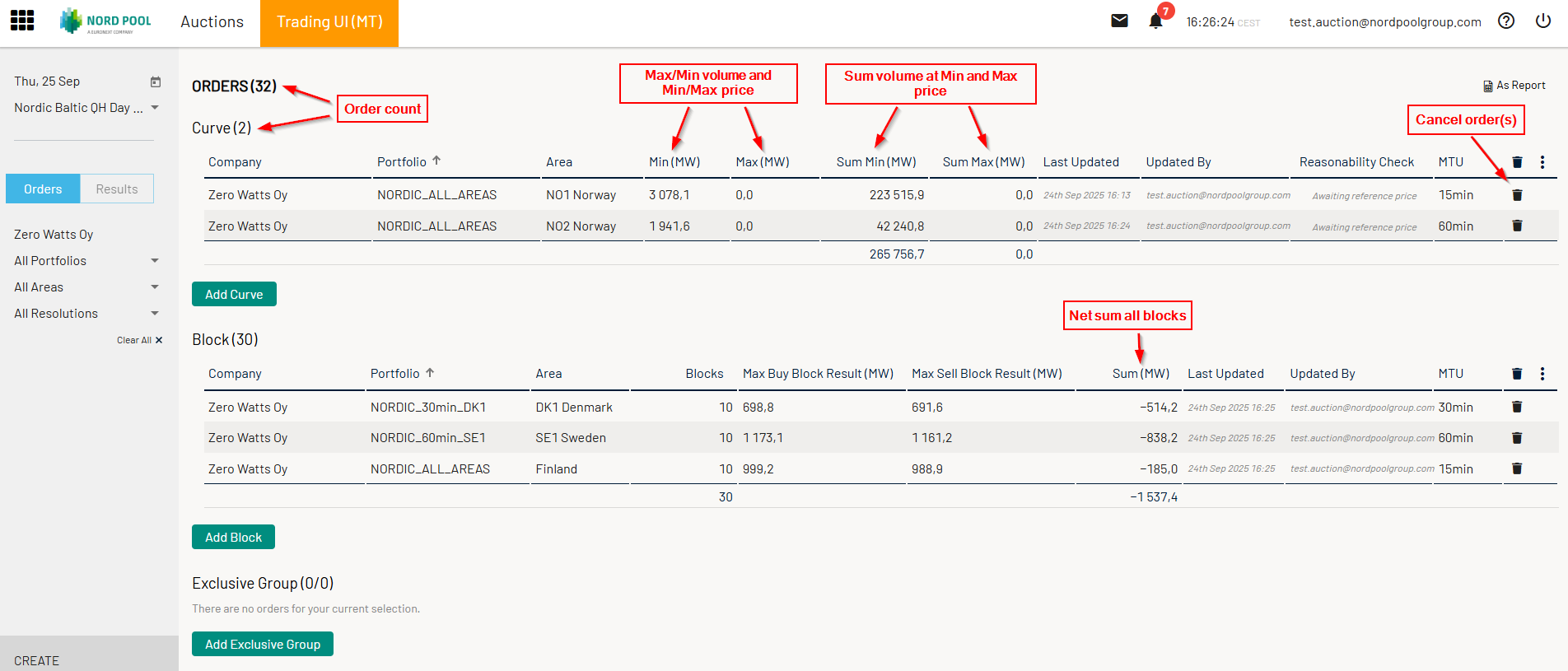Select the Trading UI (MT) tab
Screen dimensions: 1568x671
tap(329, 23)
